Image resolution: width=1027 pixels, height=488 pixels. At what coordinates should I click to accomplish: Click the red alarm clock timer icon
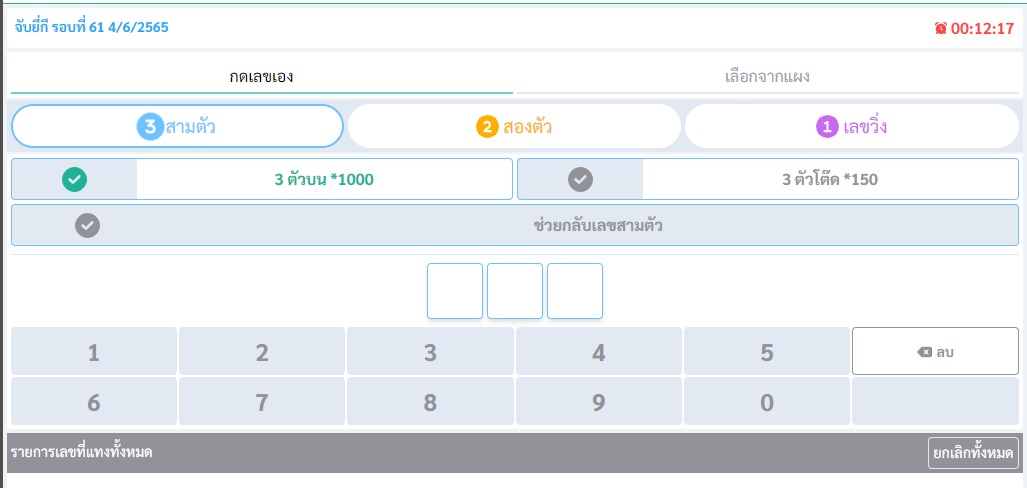(940, 29)
